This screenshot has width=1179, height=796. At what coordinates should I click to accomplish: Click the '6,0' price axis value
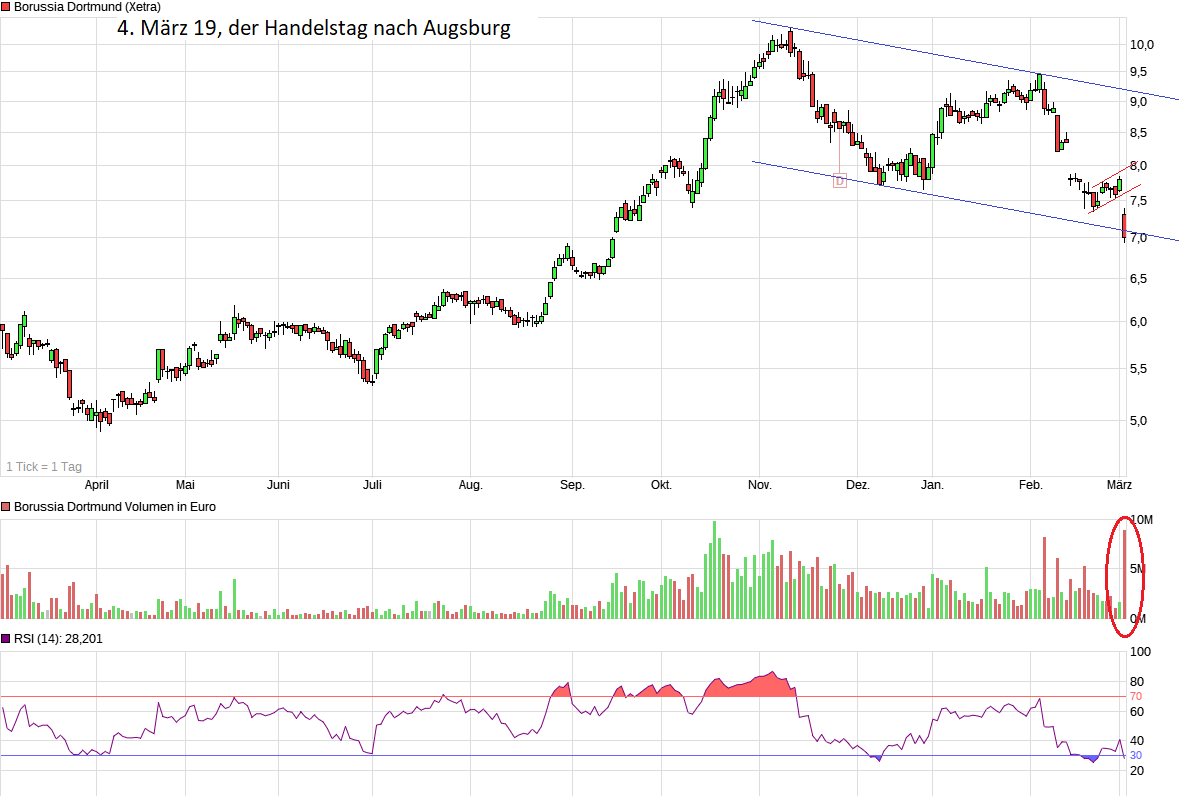click(x=1138, y=322)
